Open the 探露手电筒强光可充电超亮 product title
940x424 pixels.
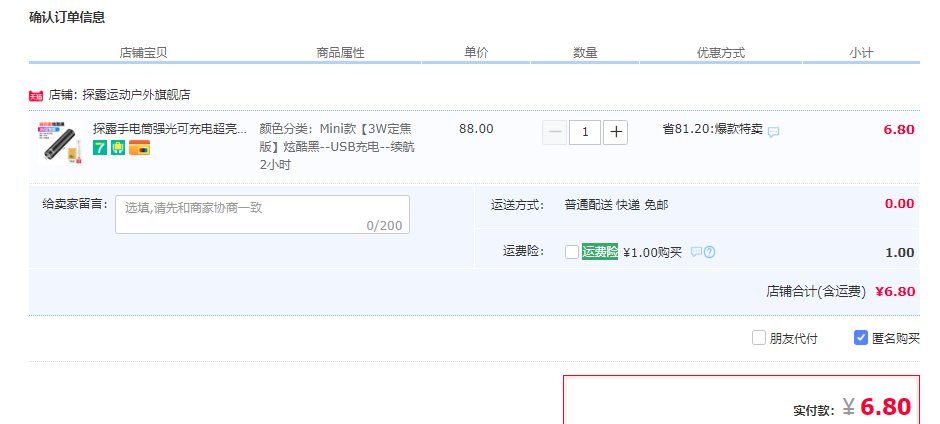[170, 128]
